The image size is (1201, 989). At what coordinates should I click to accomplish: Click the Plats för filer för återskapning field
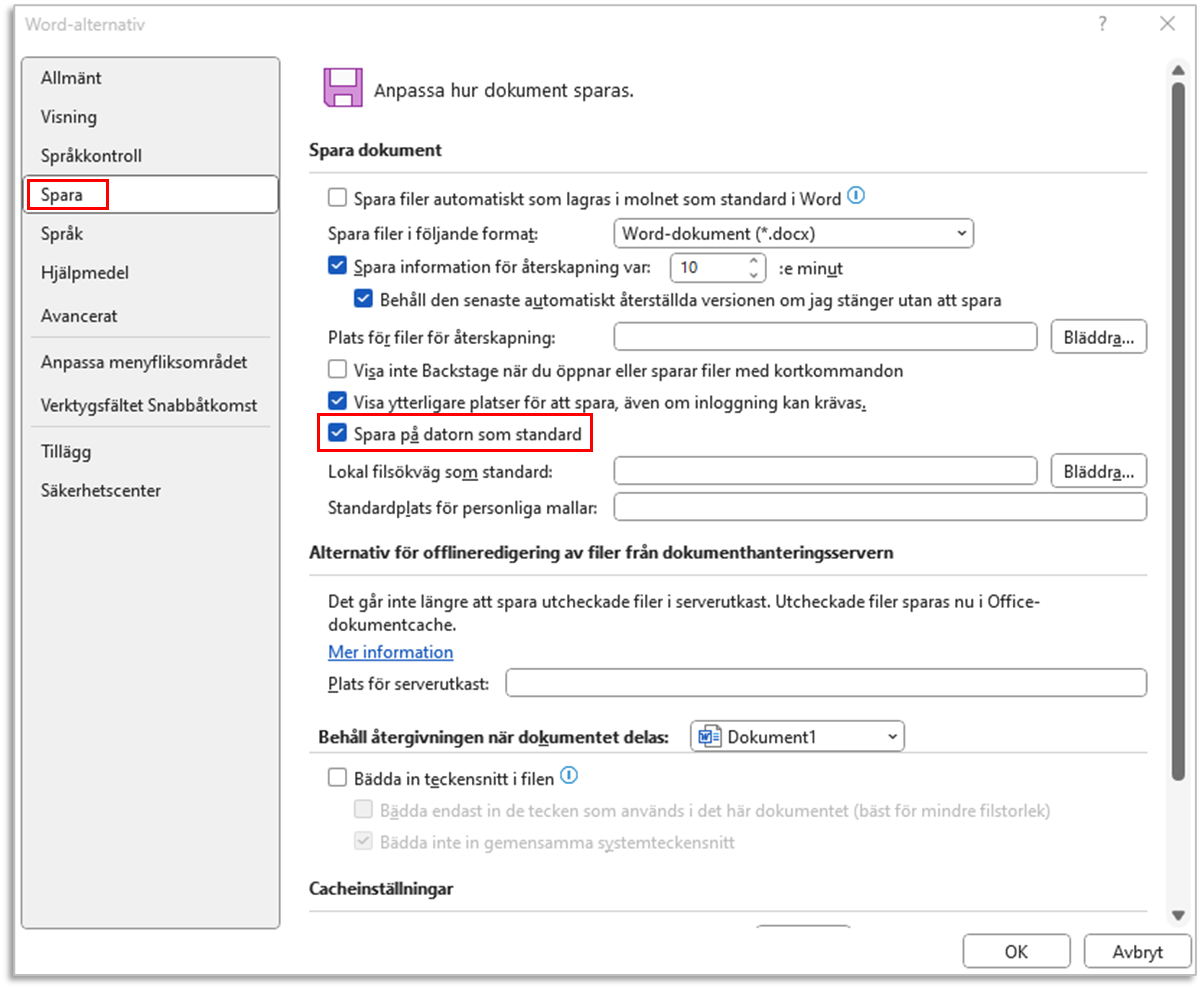826,337
